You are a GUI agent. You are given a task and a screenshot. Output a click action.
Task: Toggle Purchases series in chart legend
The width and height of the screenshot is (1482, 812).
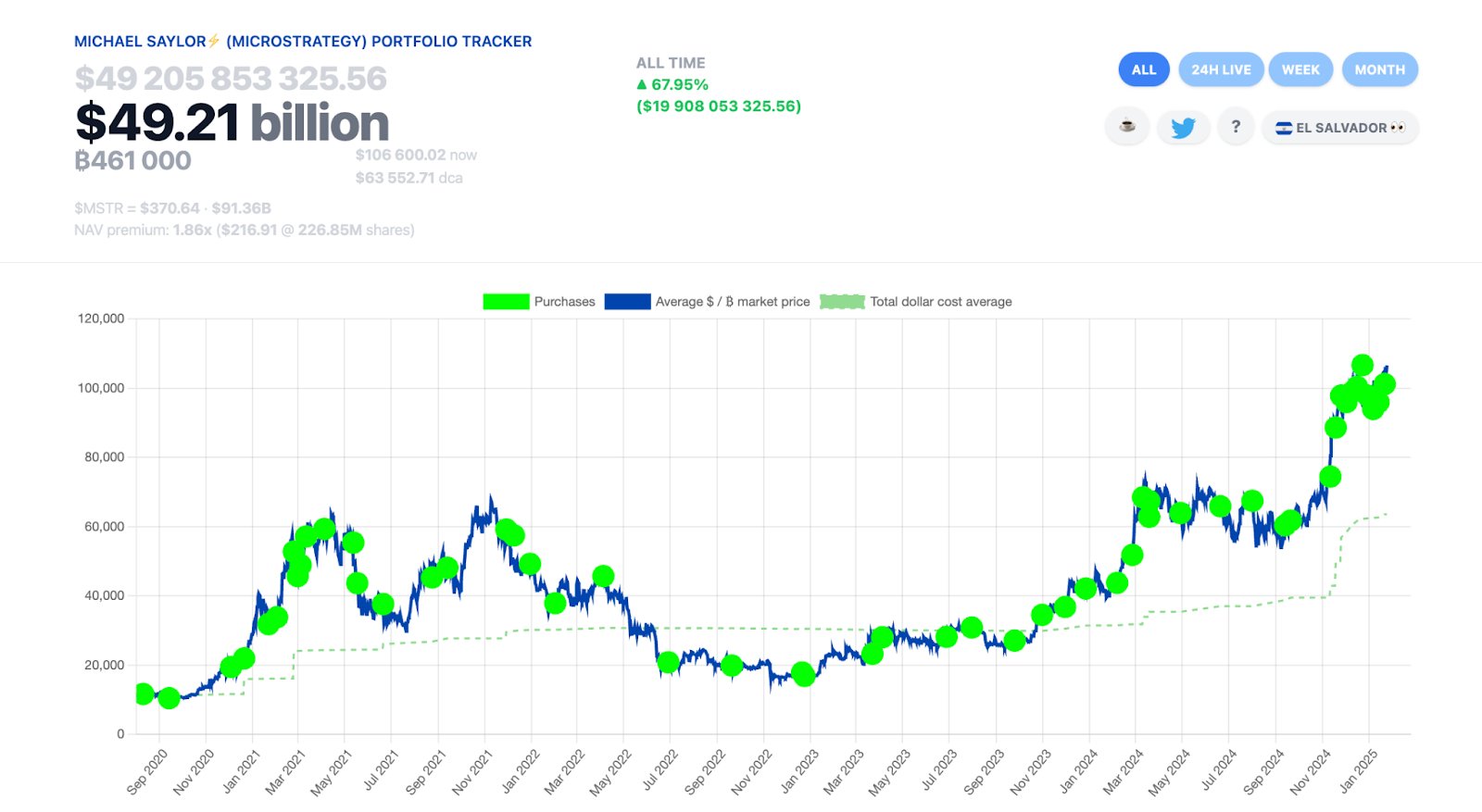point(564,302)
